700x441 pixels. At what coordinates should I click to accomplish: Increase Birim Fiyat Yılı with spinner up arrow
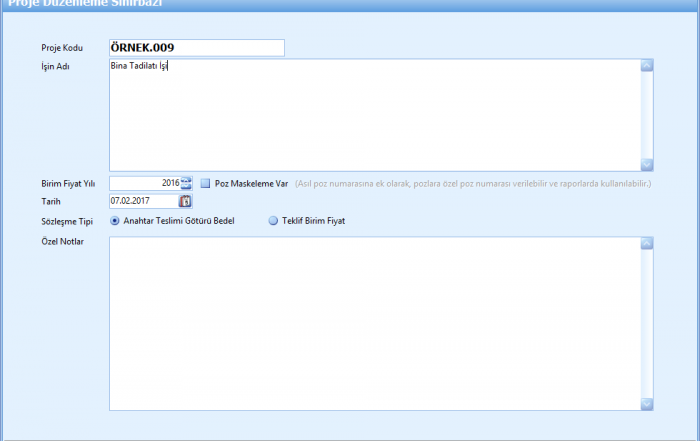[186, 180]
